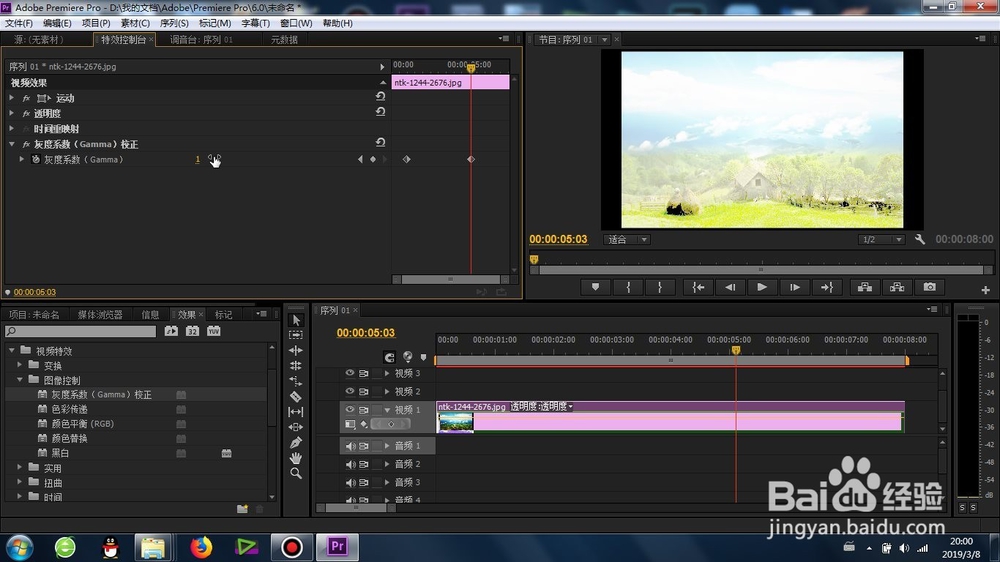Toggle visibility of Video 1 track
The height and width of the screenshot is (562, 1000).
(x=349, y=410)
